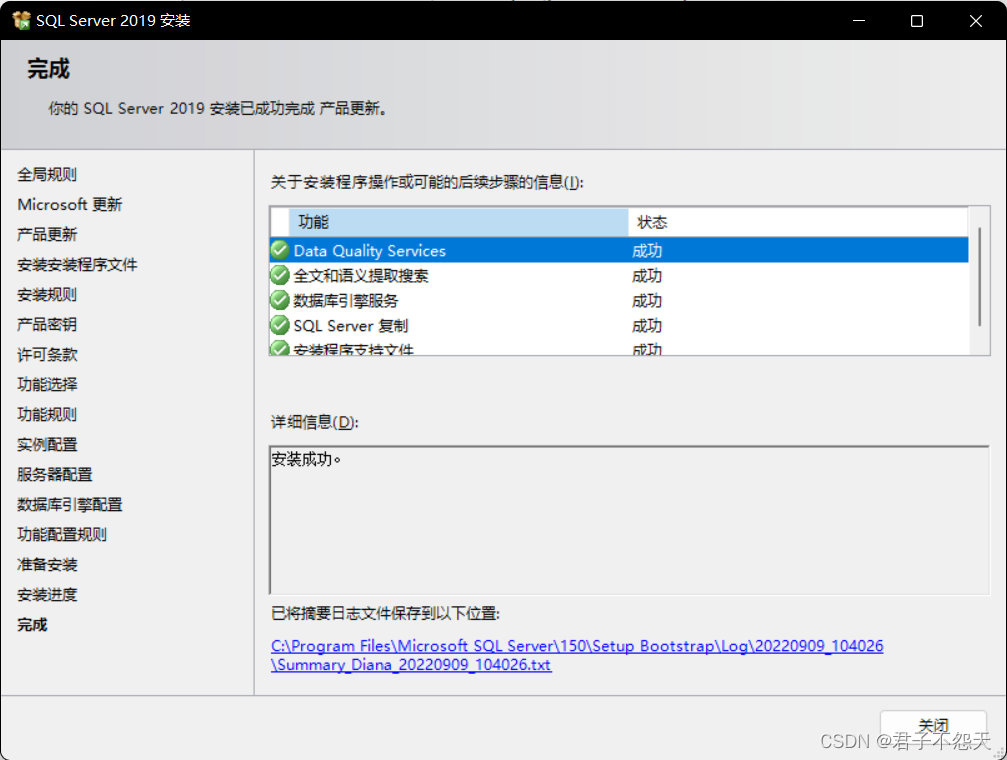Click 成功 status of 全文和语义提取搜索
The width and height of the screenshot is (1007, 760).
point(647,276)
